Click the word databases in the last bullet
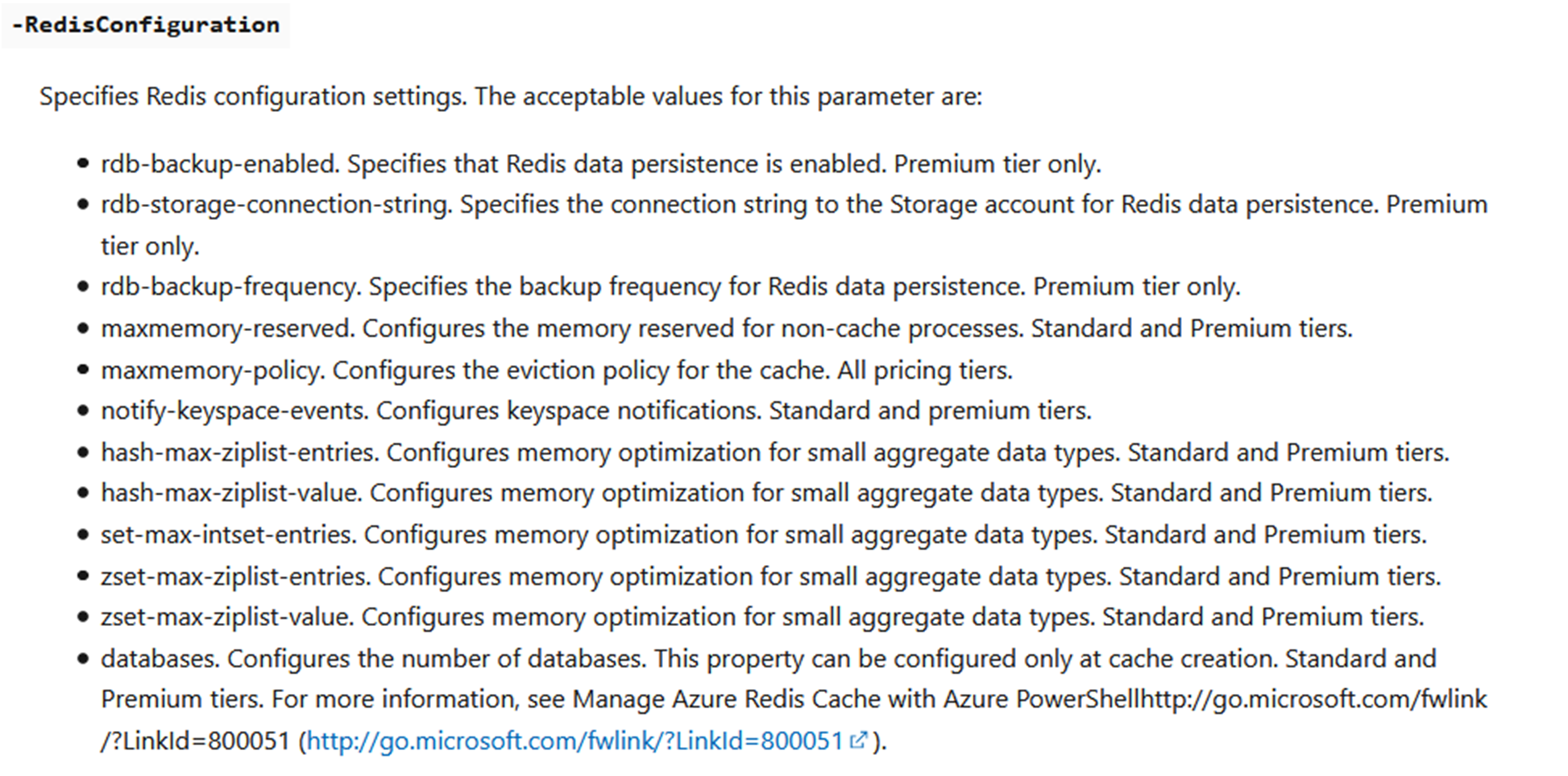1568x776 pixels. click(159, 659)
